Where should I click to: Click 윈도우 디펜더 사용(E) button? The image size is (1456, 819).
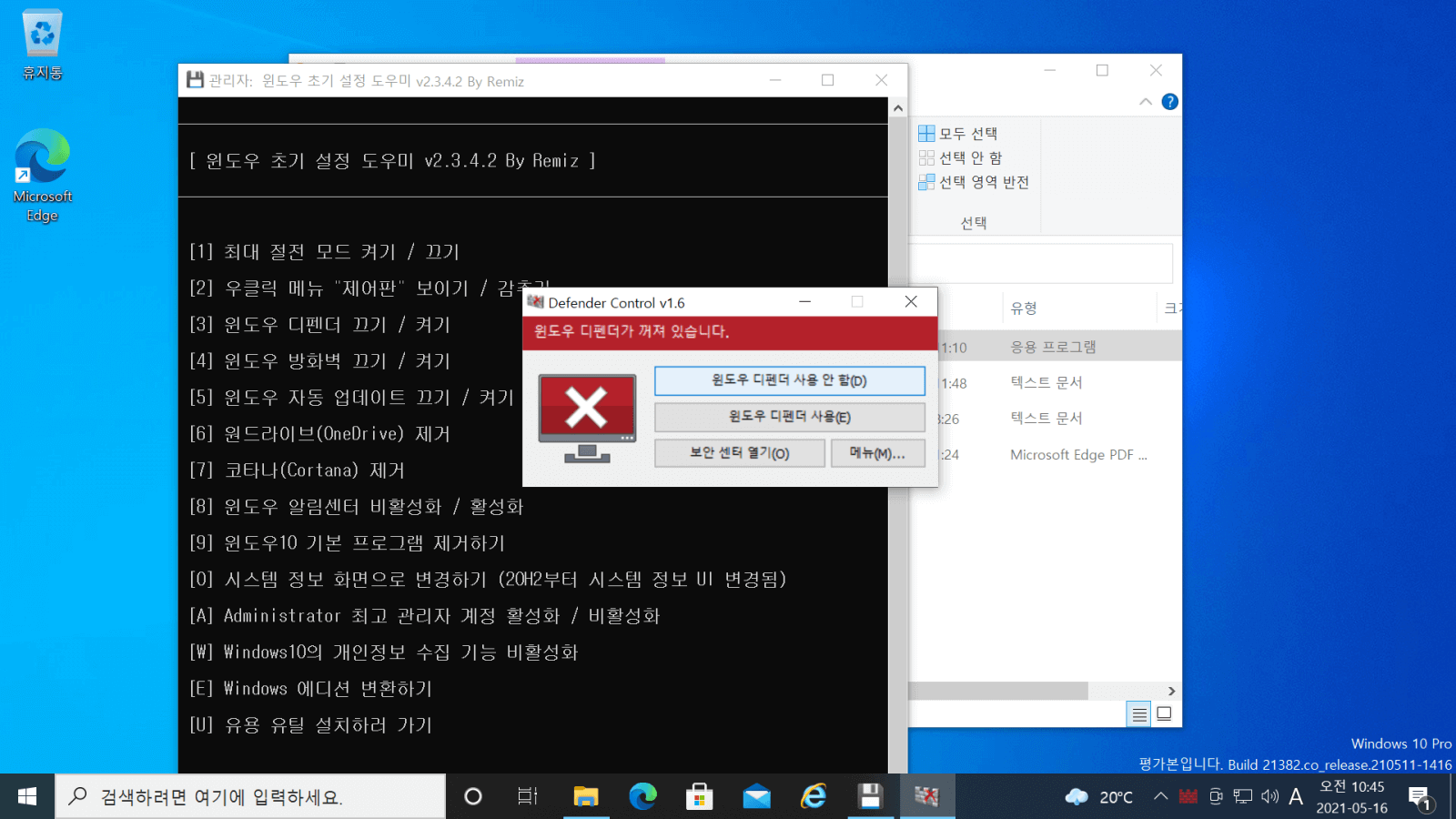(790, 417)
